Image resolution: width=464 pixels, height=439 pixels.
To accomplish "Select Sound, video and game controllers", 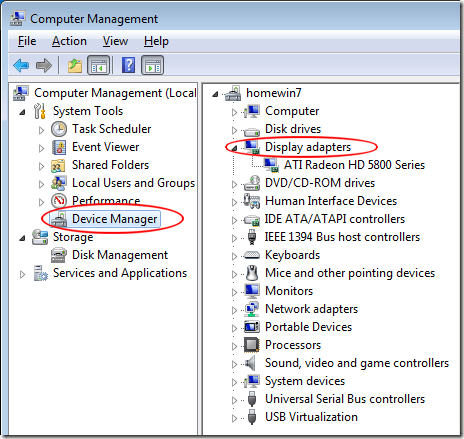I will (x=357, y=363).
